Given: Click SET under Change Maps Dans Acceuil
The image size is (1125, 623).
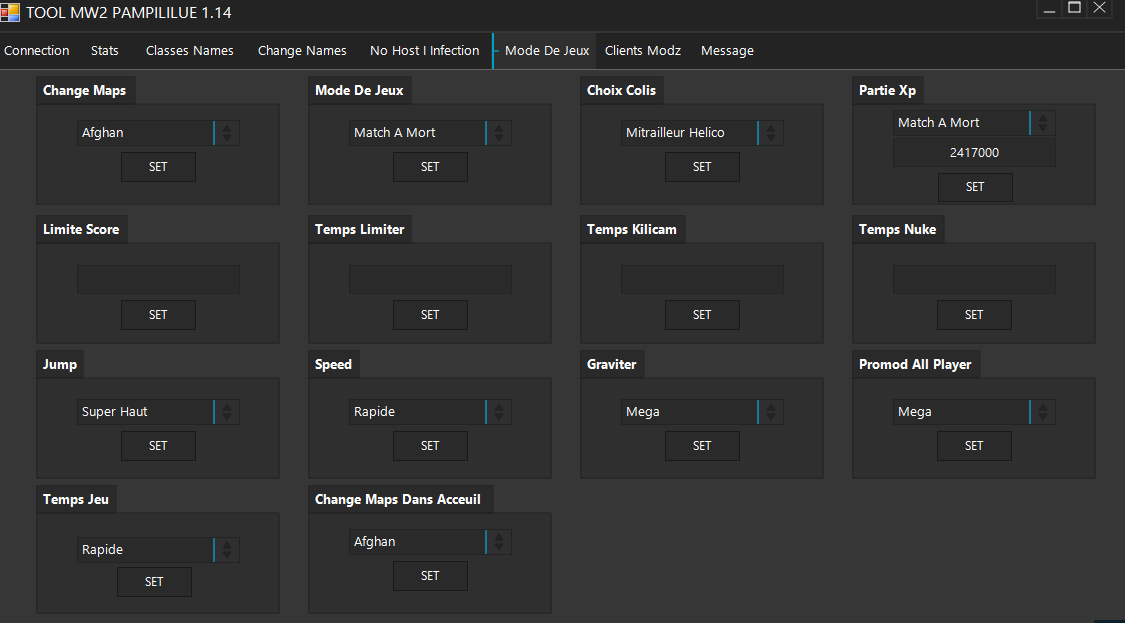Looking at the screenshot, I should point(430,576).
